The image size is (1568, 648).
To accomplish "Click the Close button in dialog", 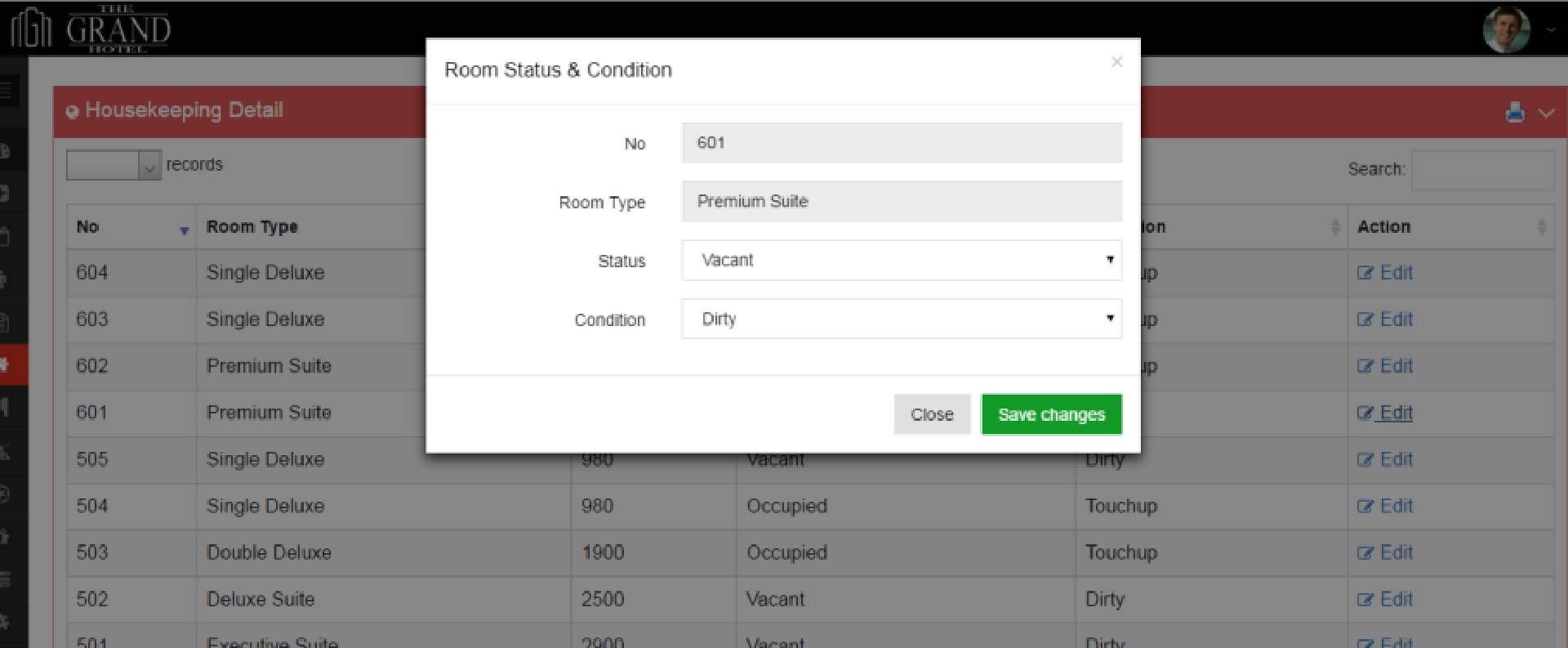I will (x=931, y=414).
